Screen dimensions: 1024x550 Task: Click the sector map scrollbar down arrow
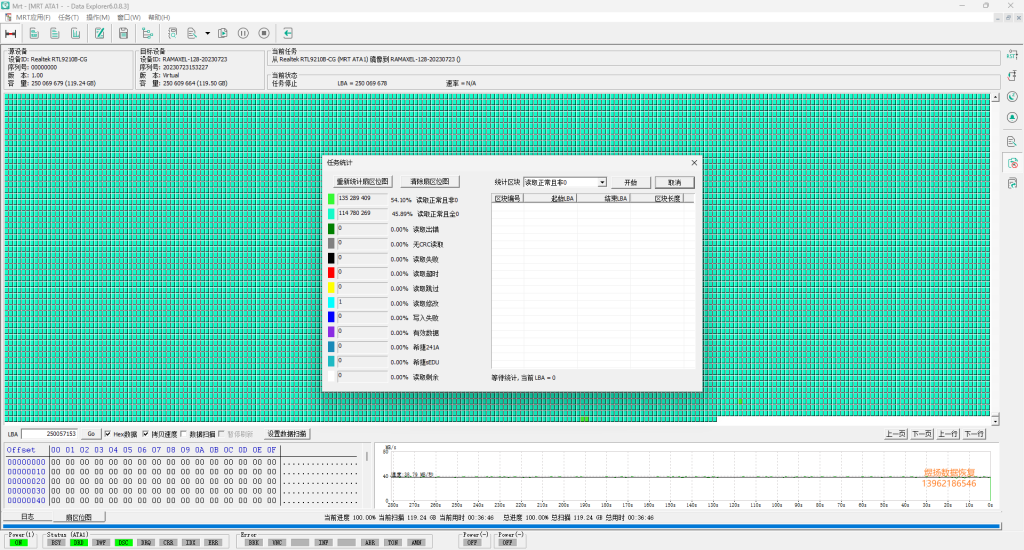(995, 420)
